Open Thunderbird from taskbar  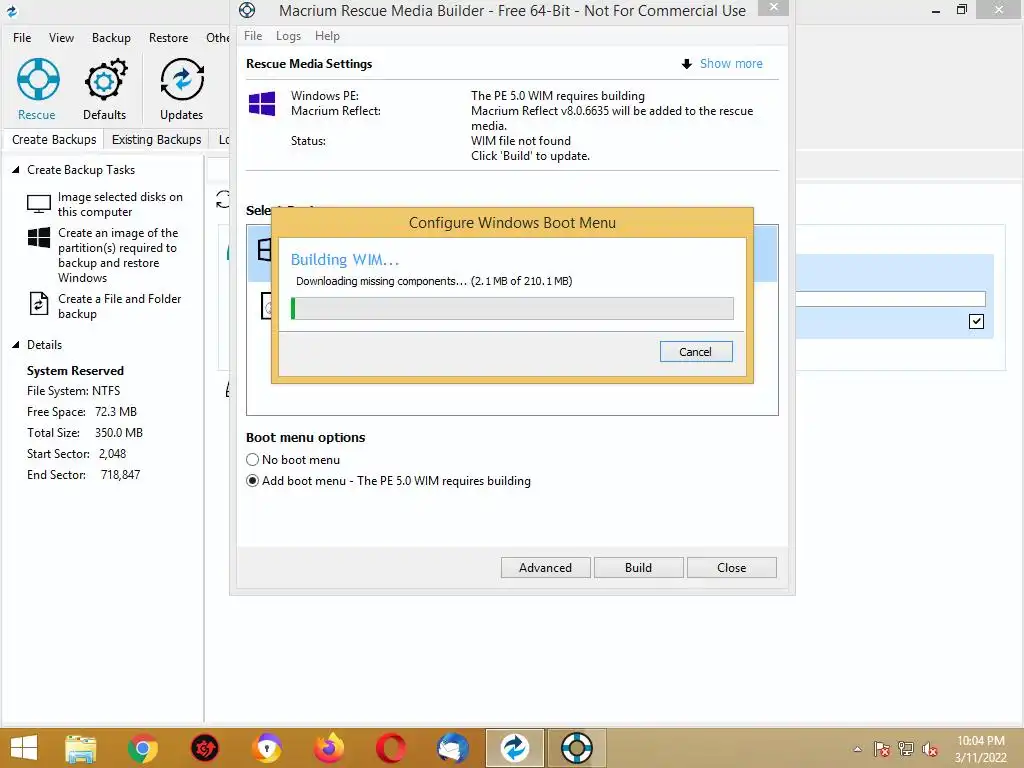click(453, 748)
